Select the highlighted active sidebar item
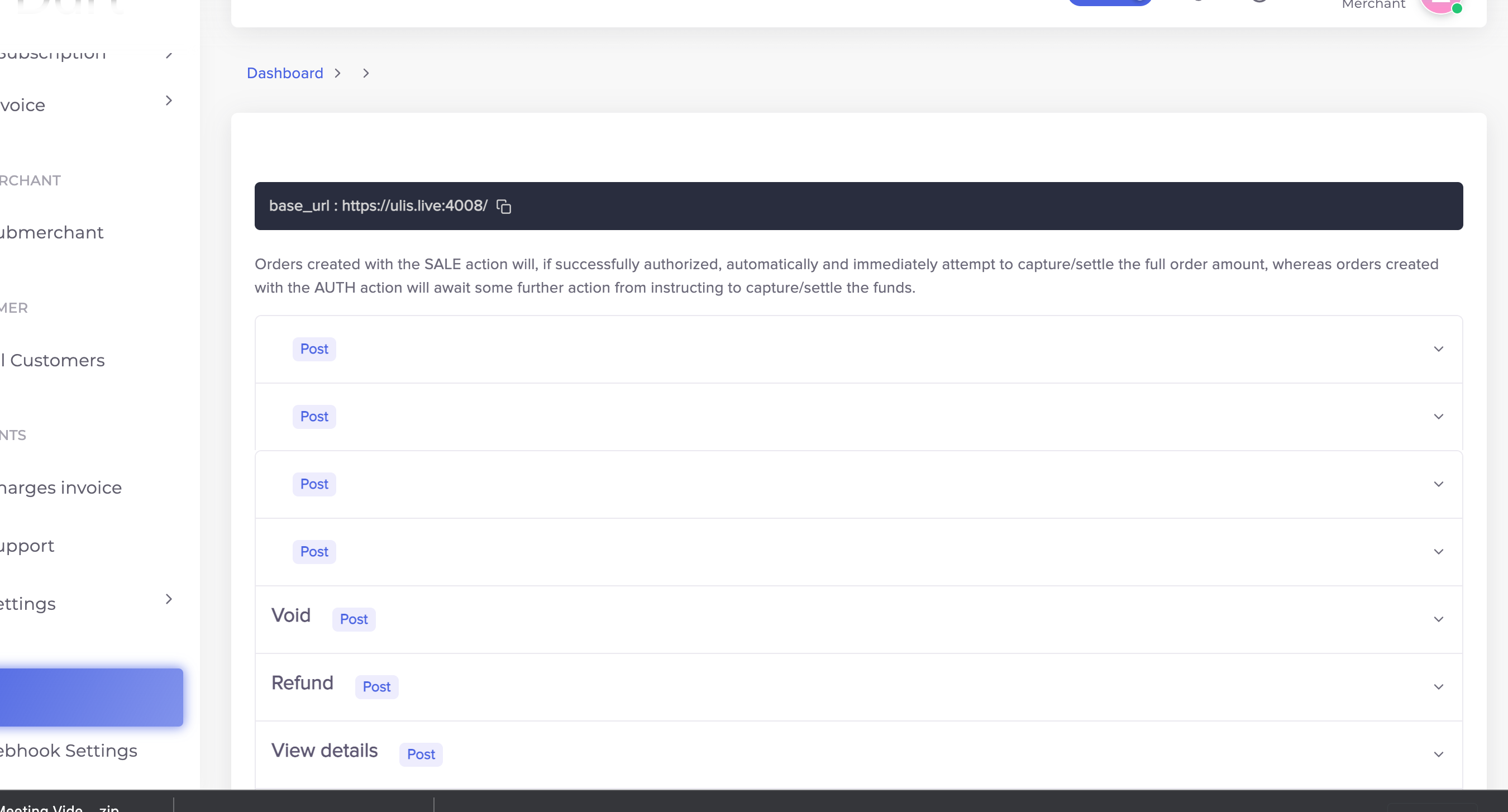This screenshot has width=1508, height=812. [x=92, y=698]
